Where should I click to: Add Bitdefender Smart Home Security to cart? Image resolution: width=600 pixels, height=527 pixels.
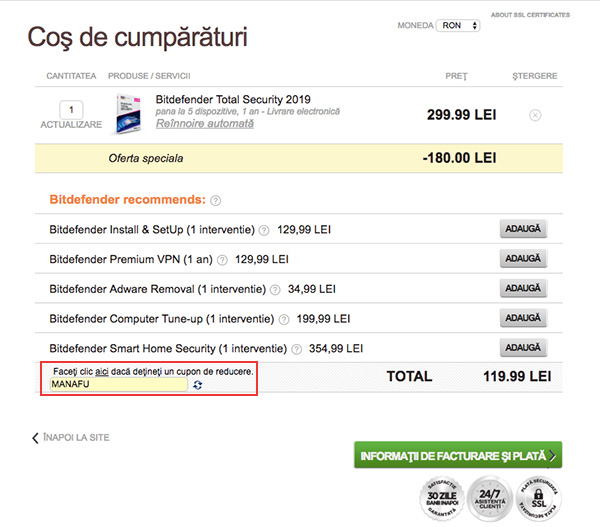[x=523, y=348]
